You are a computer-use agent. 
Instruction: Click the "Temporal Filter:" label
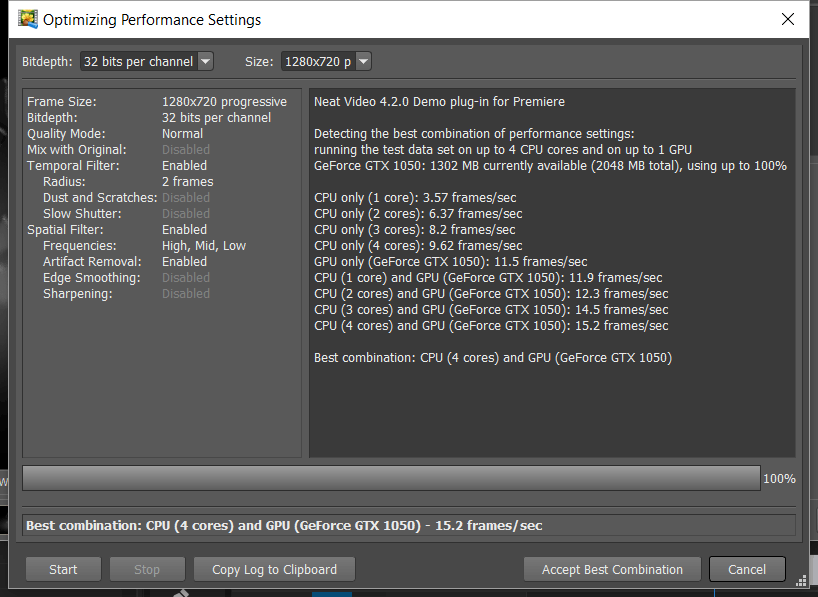pyautogui.click(x=73, y=165)
